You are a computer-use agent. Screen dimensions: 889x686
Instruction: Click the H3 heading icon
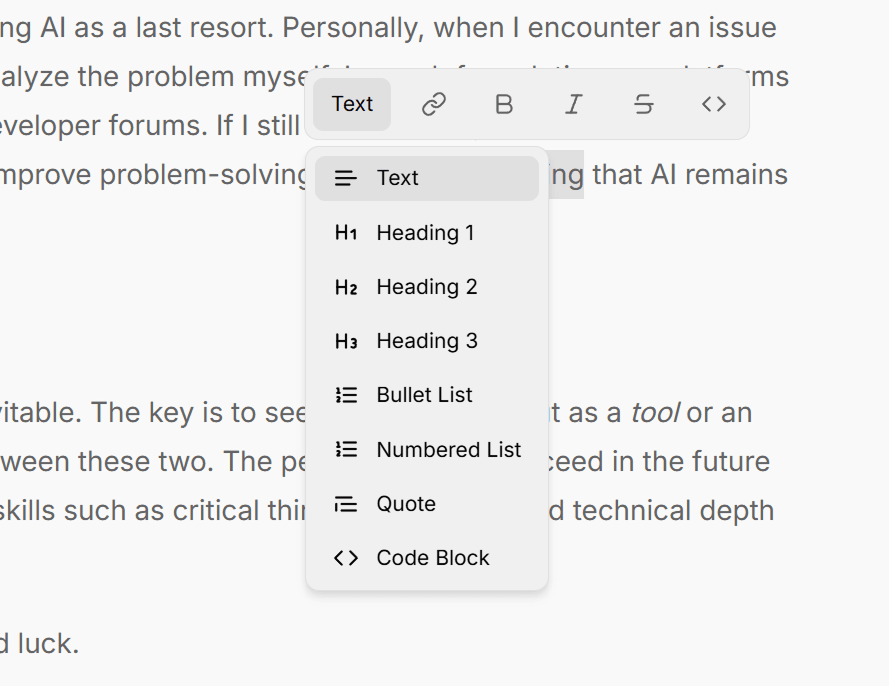tap(346, 341)
